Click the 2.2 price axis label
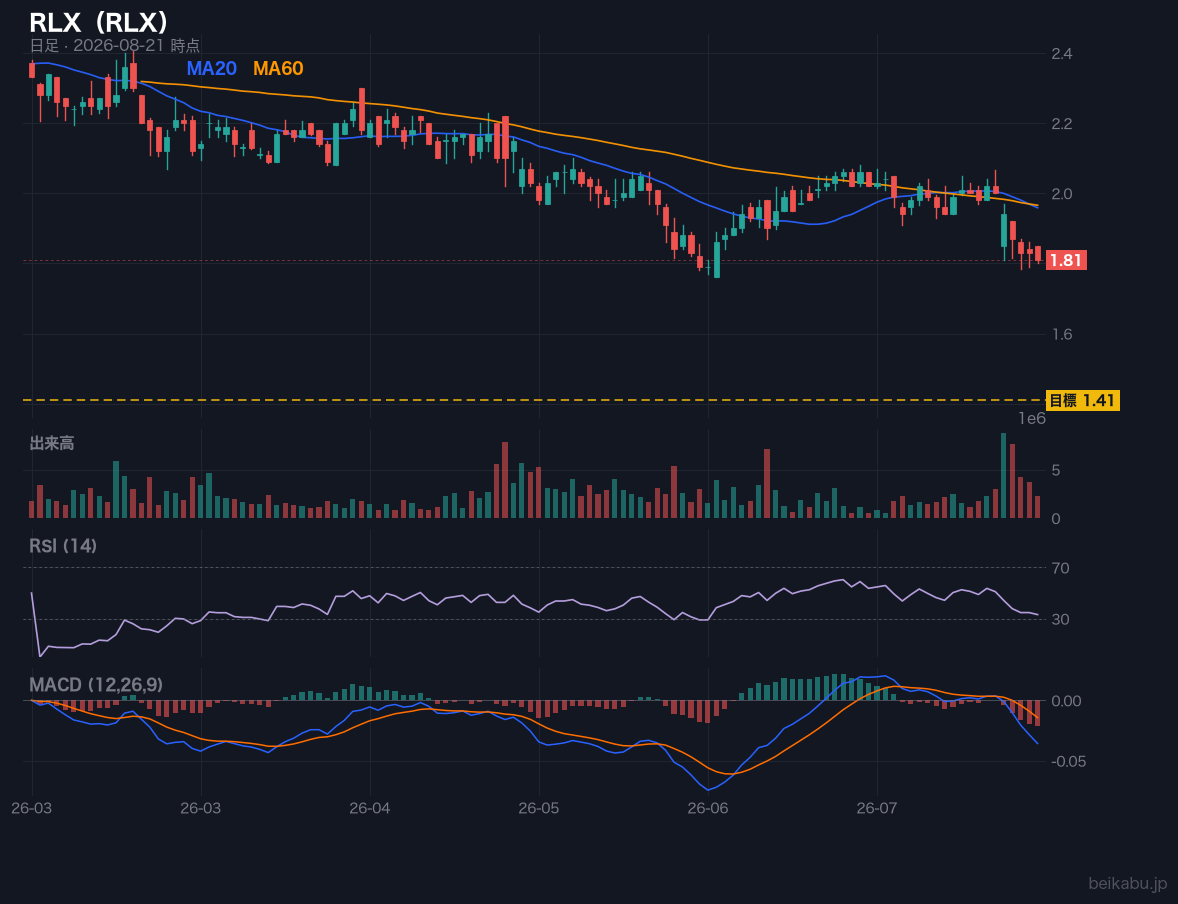The image size is (1178, 904). coord(1062,123)
